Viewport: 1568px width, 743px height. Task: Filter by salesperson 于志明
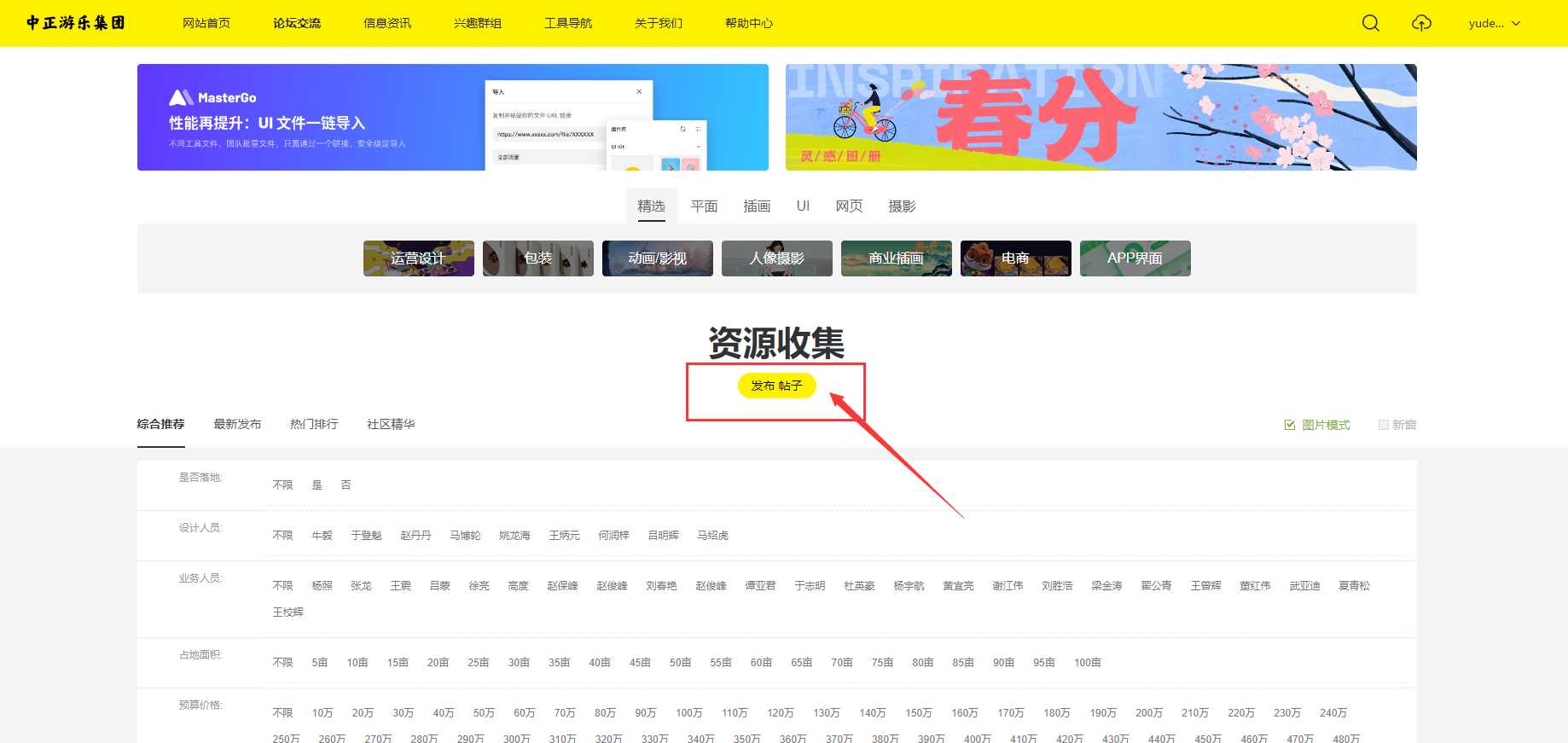(810, 585)
